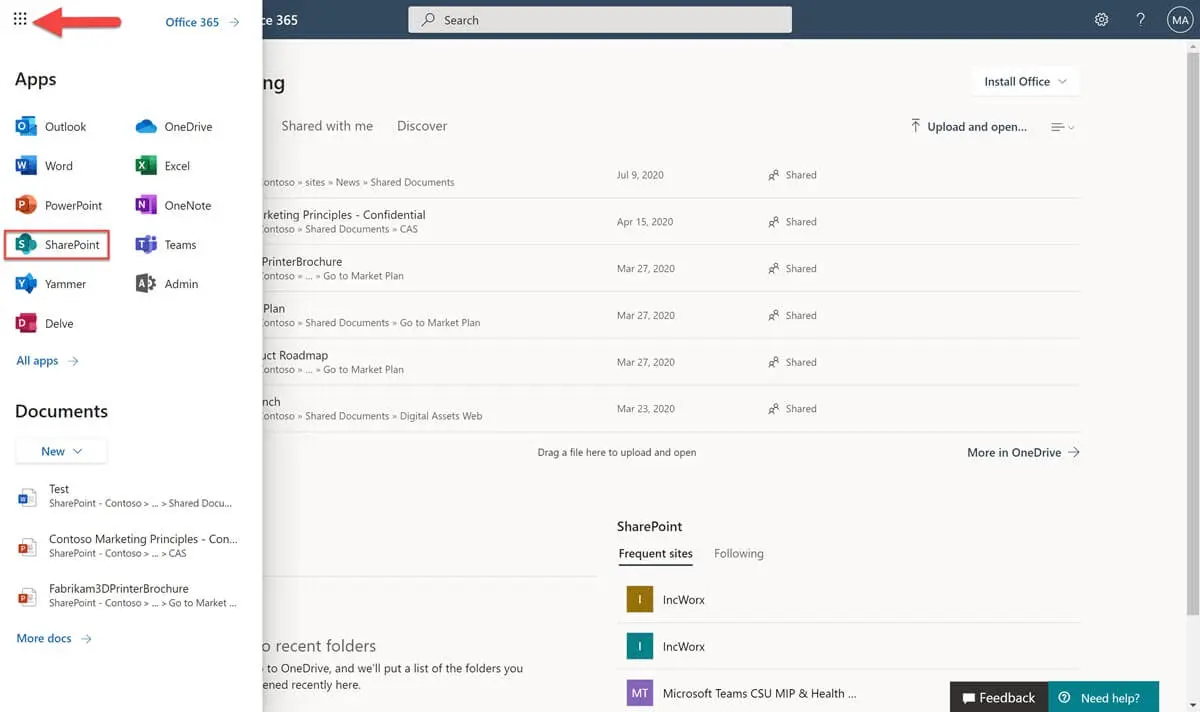Open the Outlook app
The width and height of the screenshot is (1200, 712).
51,127
